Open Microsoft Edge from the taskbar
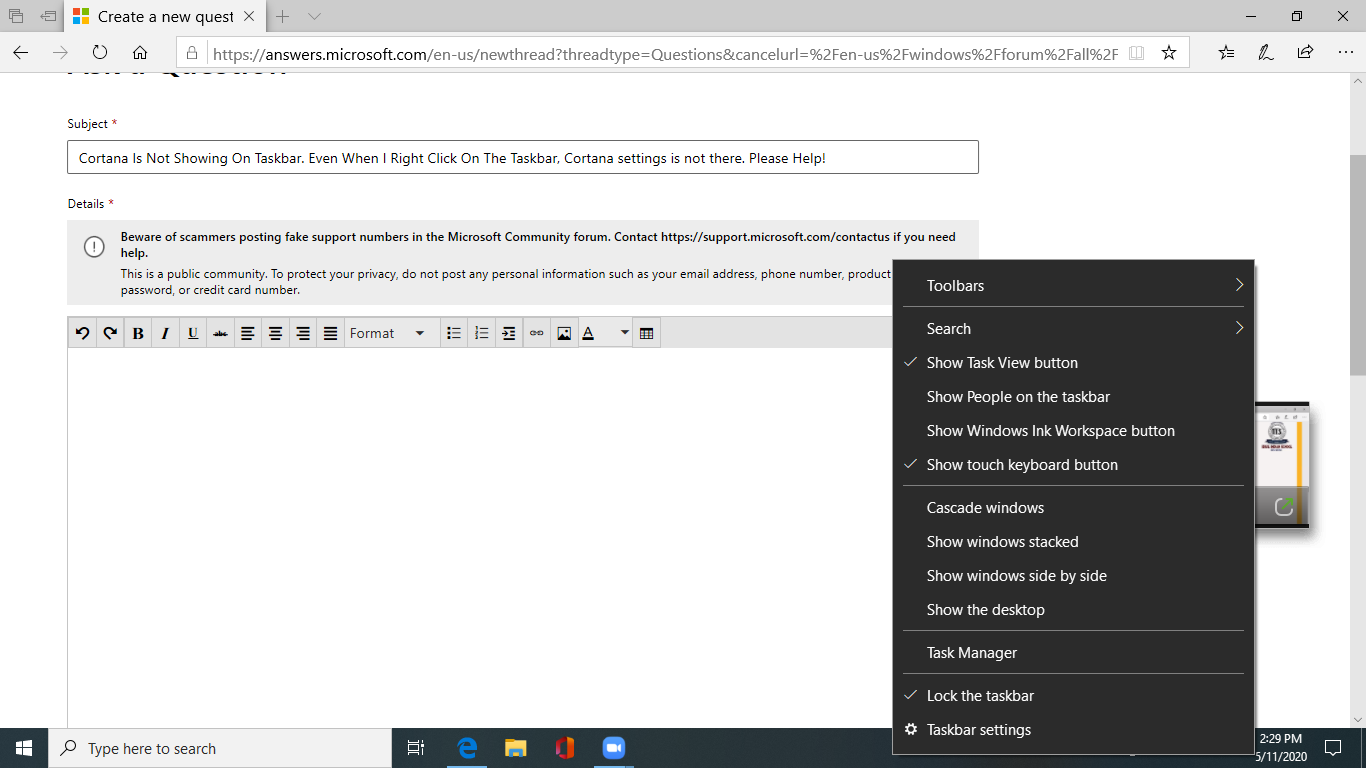This screenshot has width=1366, height=768. point(467,748)
